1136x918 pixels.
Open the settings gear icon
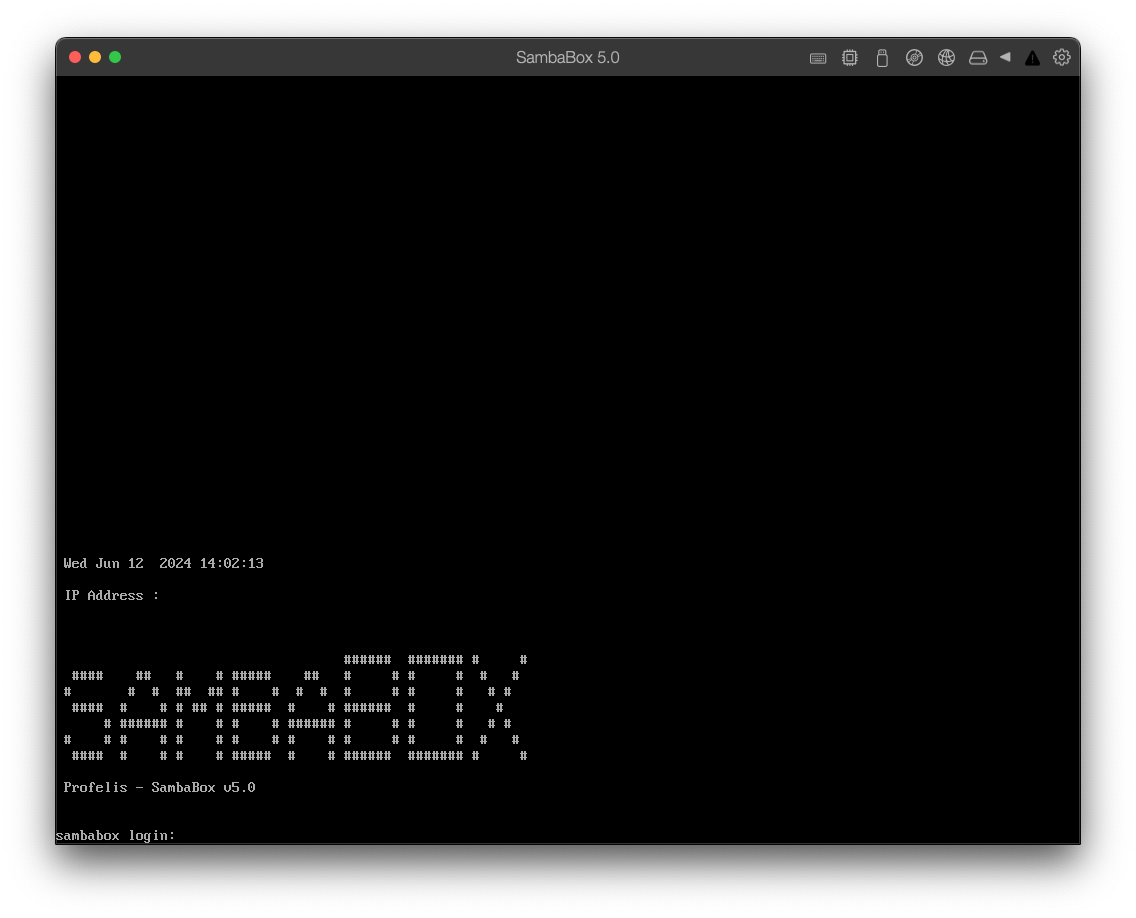1061,57
